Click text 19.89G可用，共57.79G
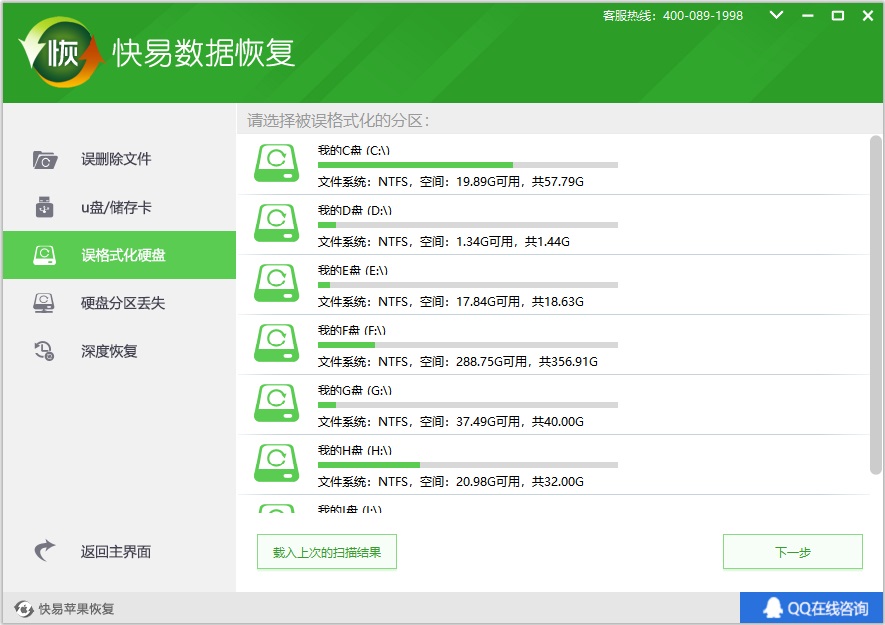Viewport: 885px width, 625px height. click(x=520, y=182)
